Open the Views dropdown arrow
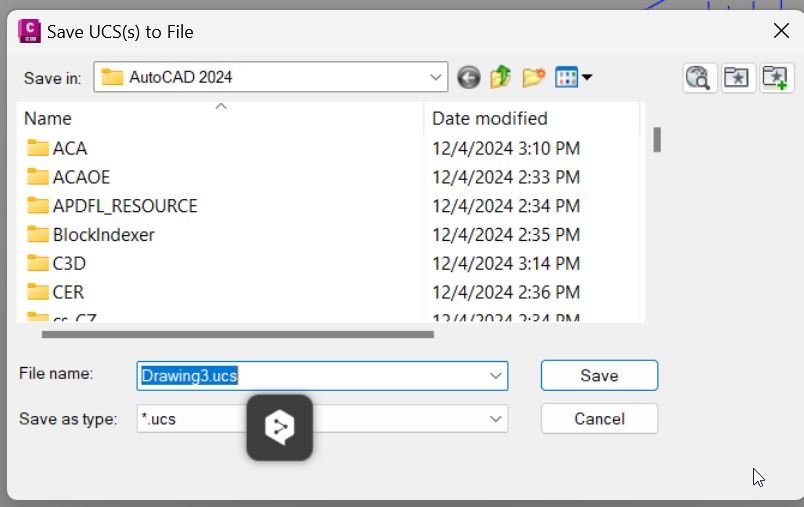Image resolution: width=804 pixels, height=507 pixels. pyautogui.click(x=587, y=77)
